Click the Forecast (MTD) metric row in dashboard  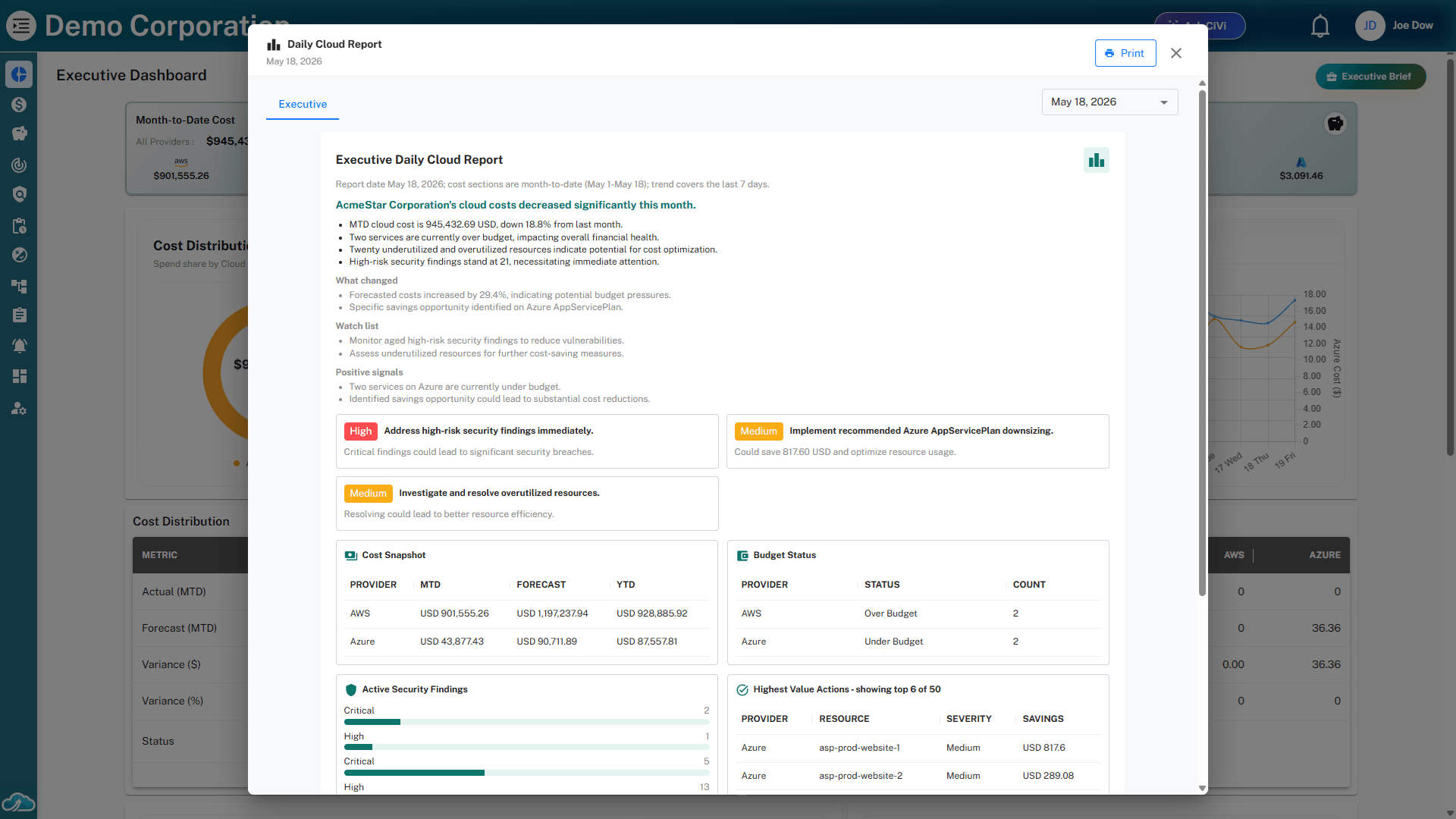(x=190, y=629)
